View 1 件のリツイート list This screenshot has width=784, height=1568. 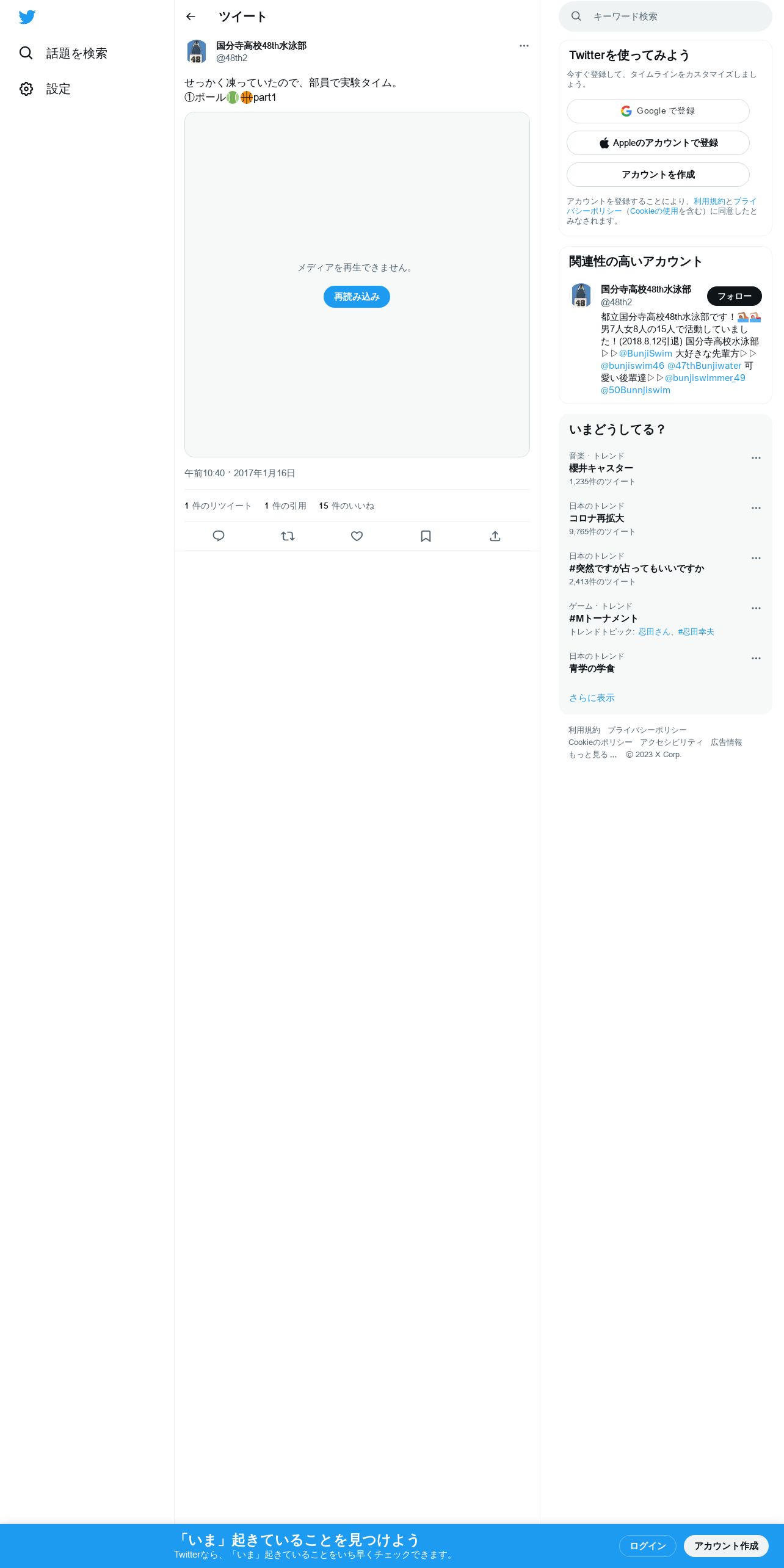pyautogui.click(x=218, y=506)
